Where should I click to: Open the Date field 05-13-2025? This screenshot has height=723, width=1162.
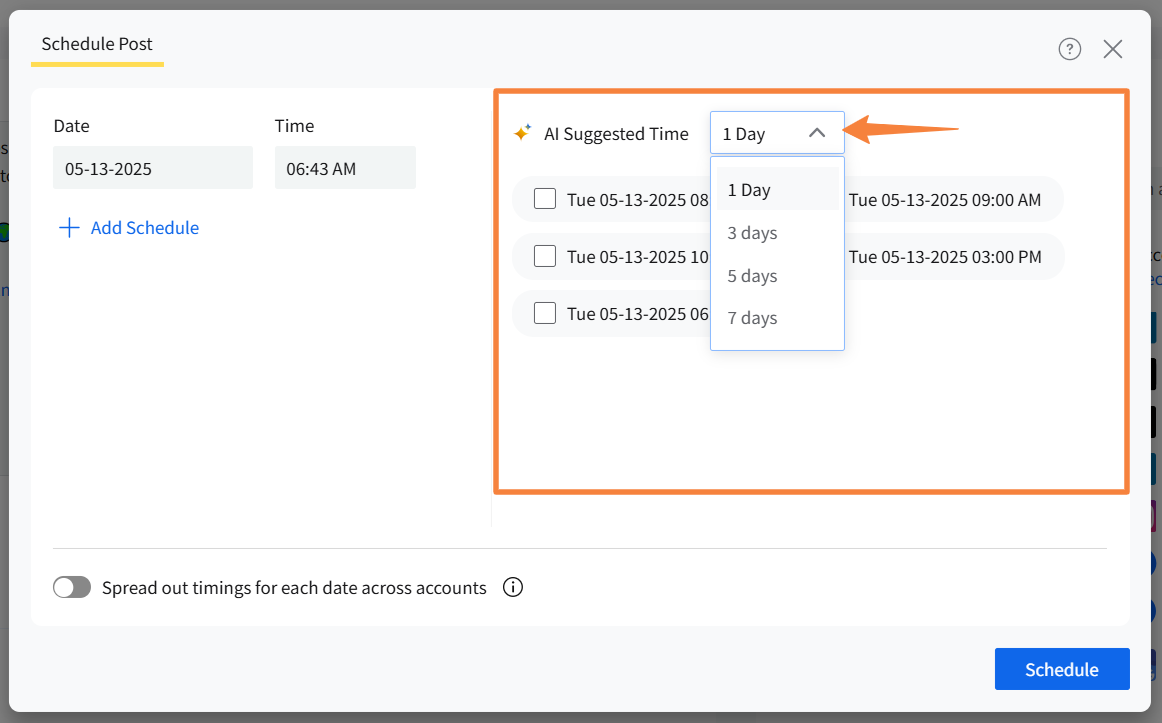[x=152, y=168]
